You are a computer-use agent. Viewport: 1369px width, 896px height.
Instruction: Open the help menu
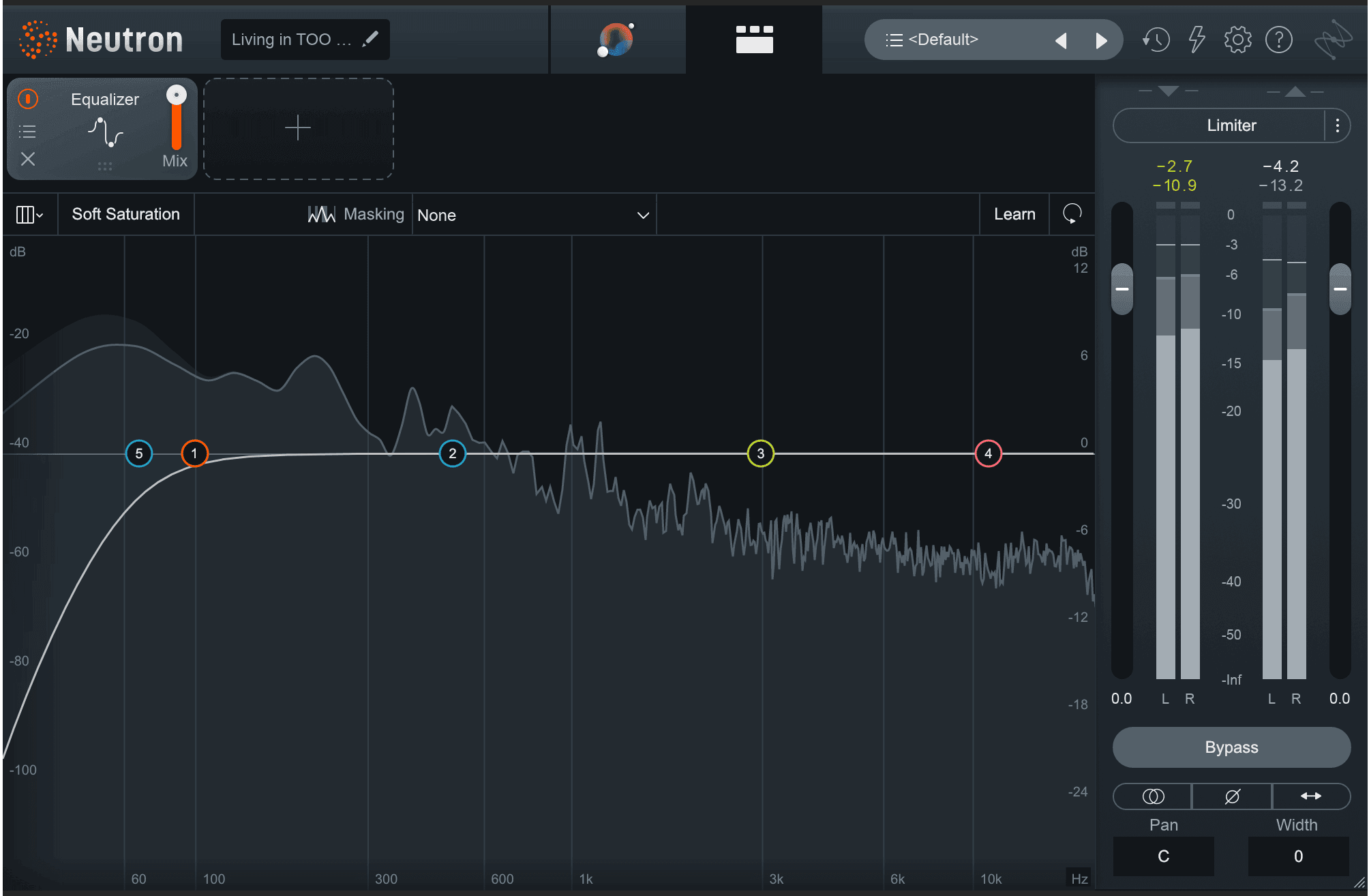click(1279, 40)
